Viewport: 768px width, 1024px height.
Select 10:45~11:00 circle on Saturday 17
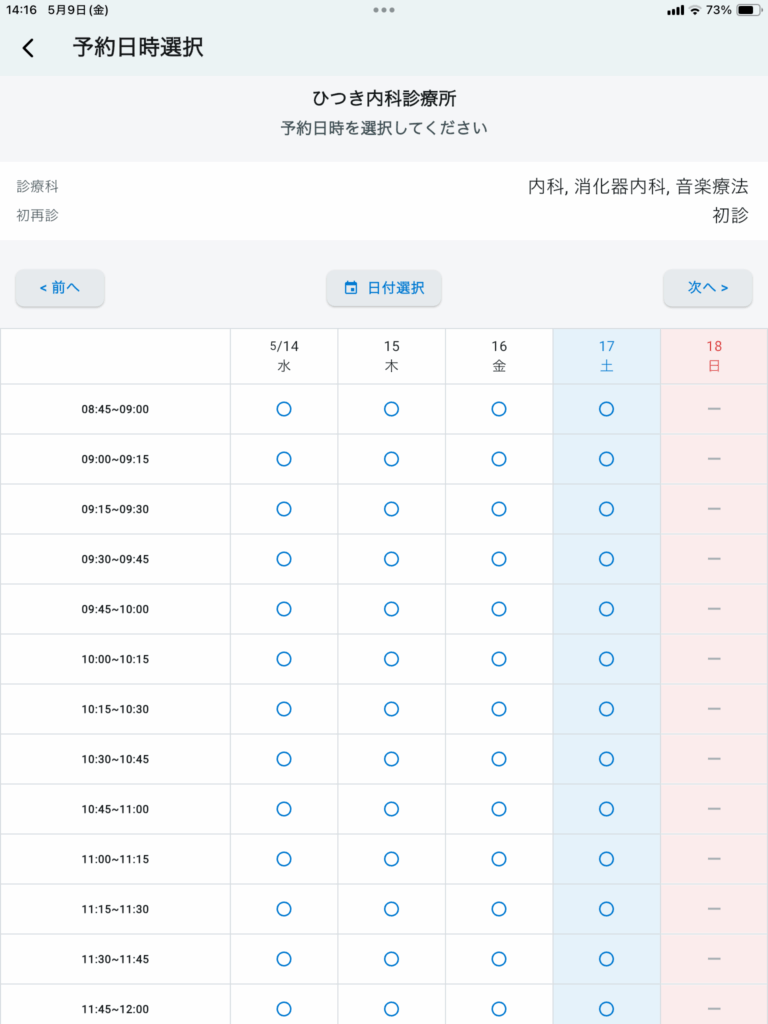point(606,809)
